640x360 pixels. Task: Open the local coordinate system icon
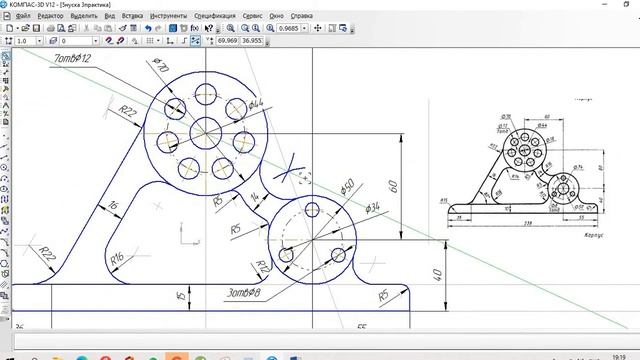pos(170,41)
